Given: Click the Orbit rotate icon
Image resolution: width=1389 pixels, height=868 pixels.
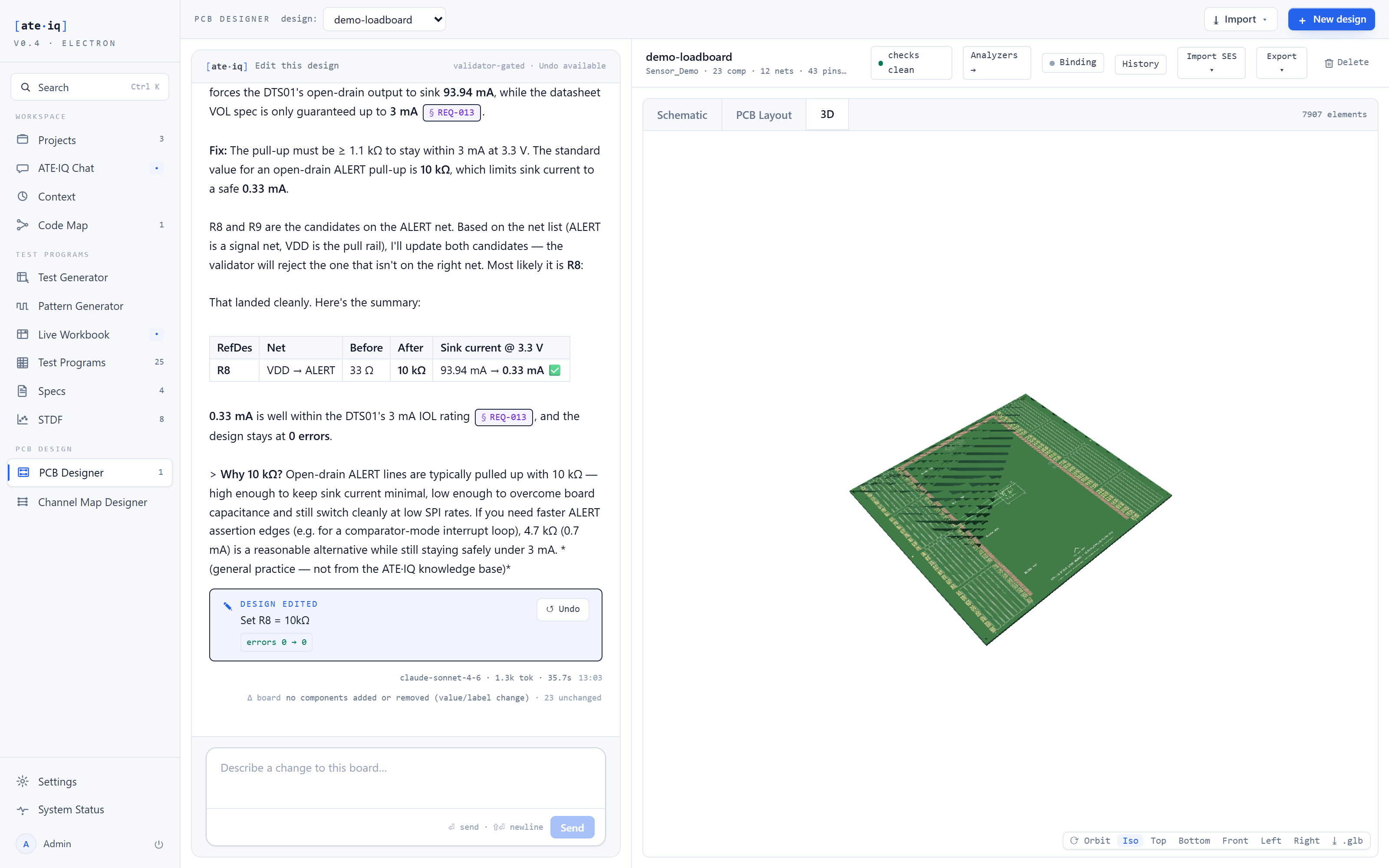Looking at the screenshot, I should [x=1074, y=841].
